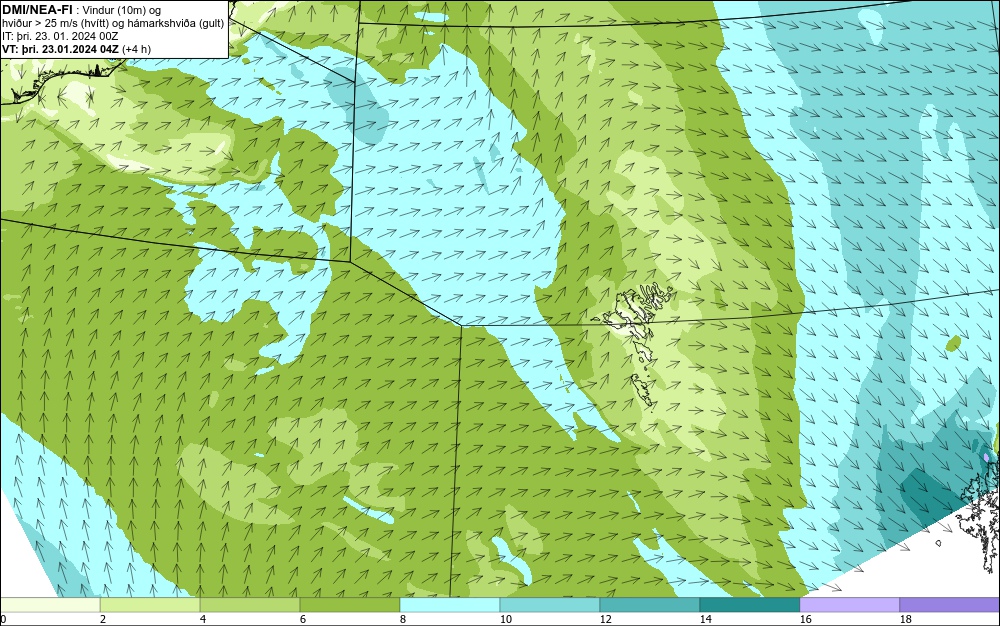
Task: Click the 6-8 m/s dark green legend swatch
Action: tap(349, 604)
